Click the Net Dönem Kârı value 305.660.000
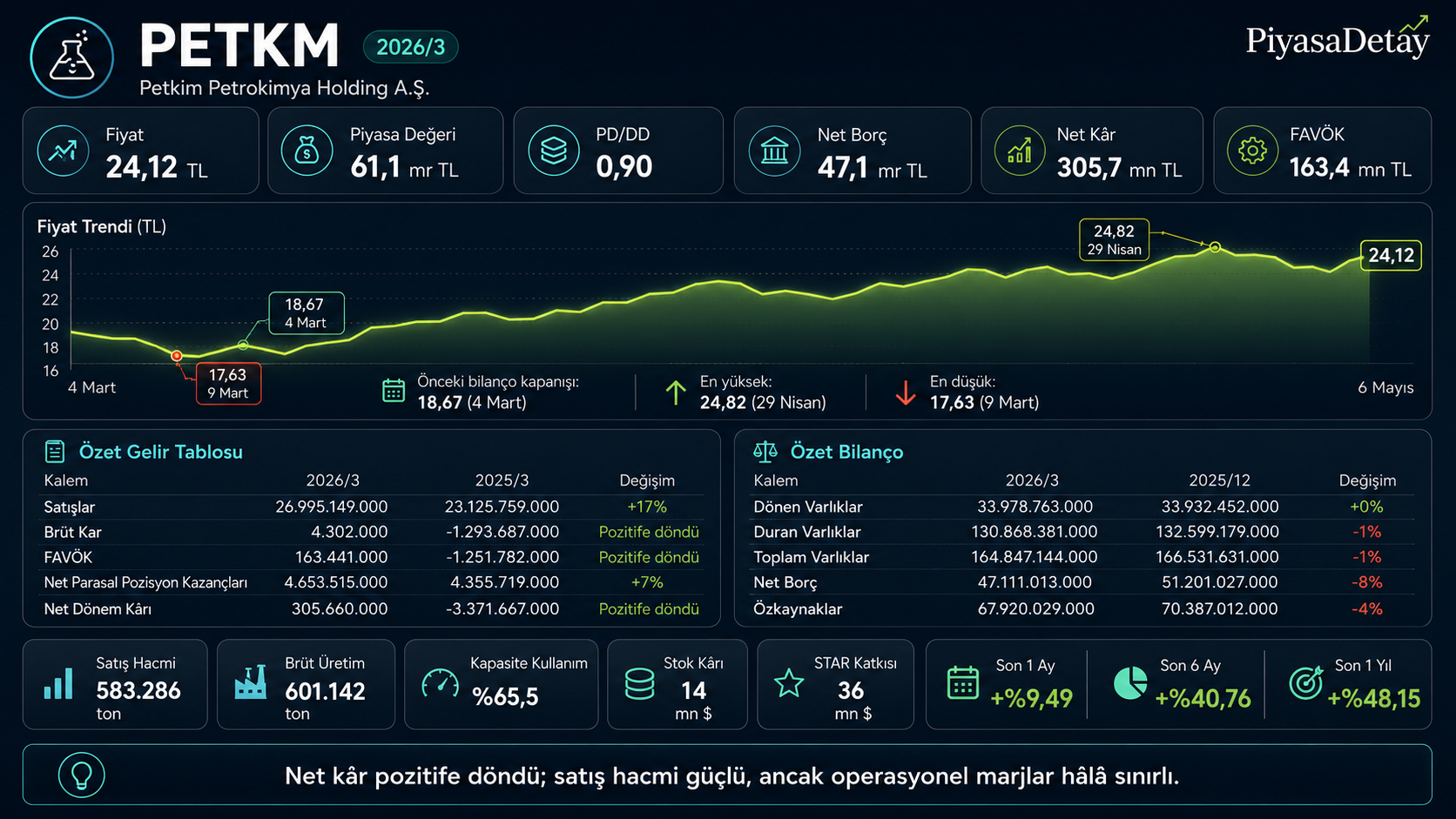The image size is (1456, 819). tap(340, 608)
